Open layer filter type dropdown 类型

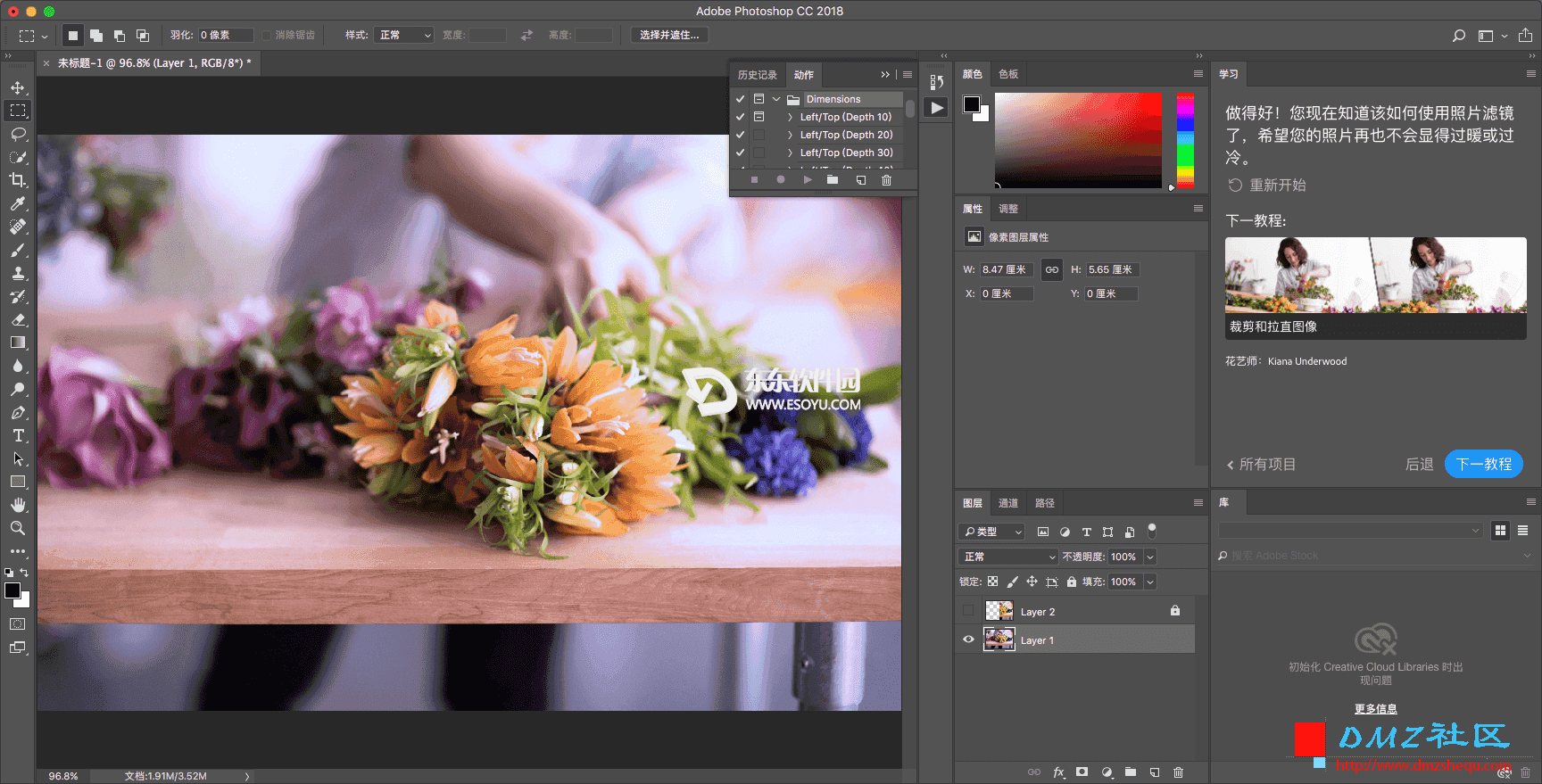pos(992,532)
